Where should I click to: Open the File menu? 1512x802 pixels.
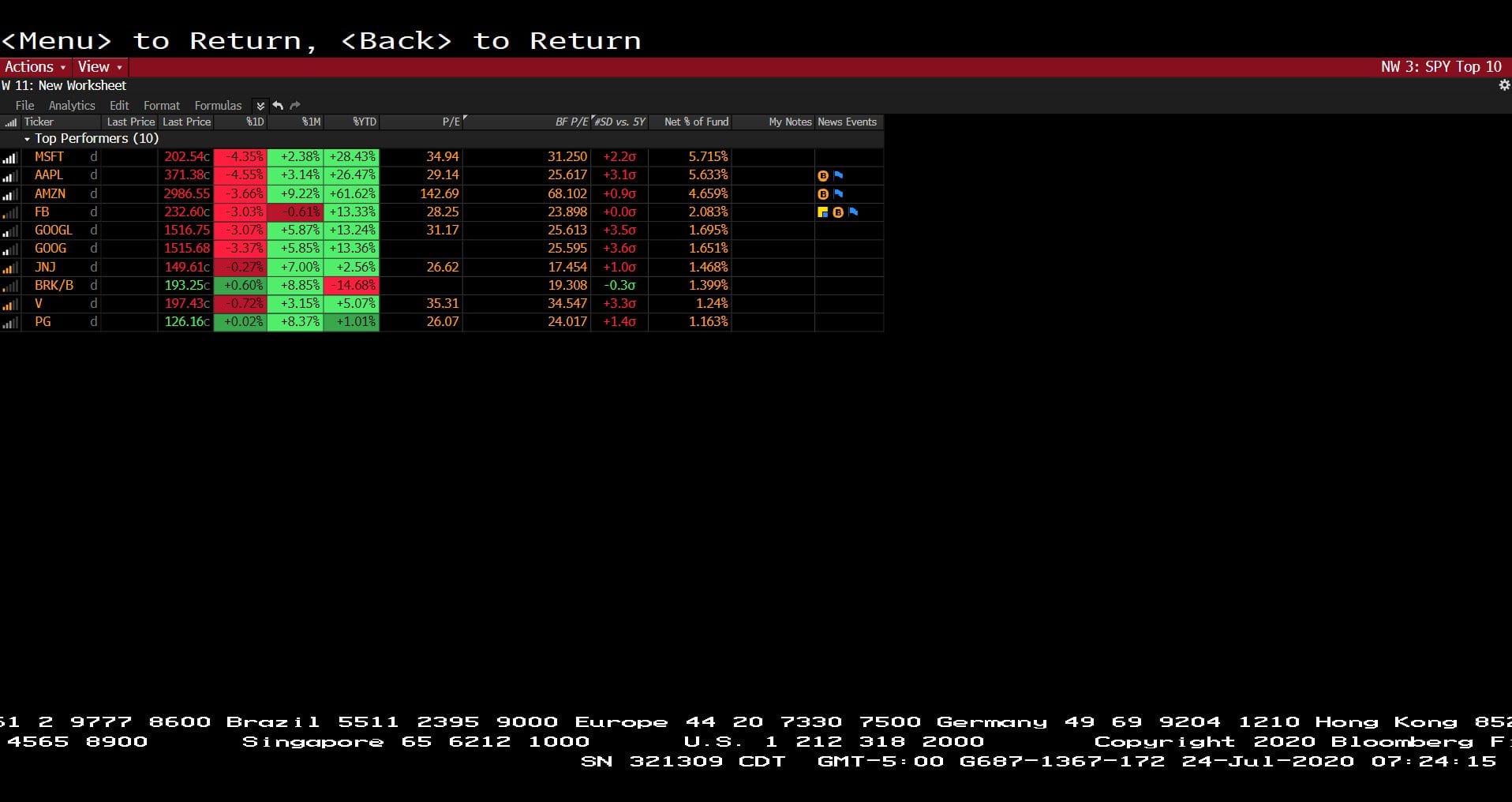[25, 105]
